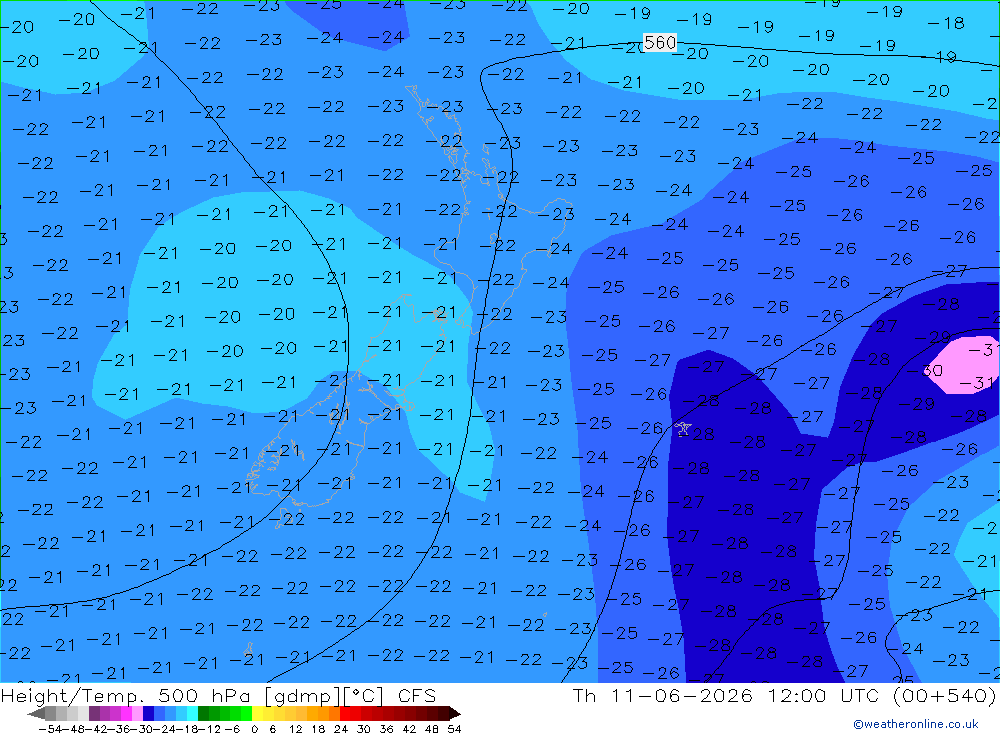Viewport: 1000px width, 733px height.
Task: Click the '(00+540)' forecast hour label
Action: pyautogui.click(x=945, y=695)
